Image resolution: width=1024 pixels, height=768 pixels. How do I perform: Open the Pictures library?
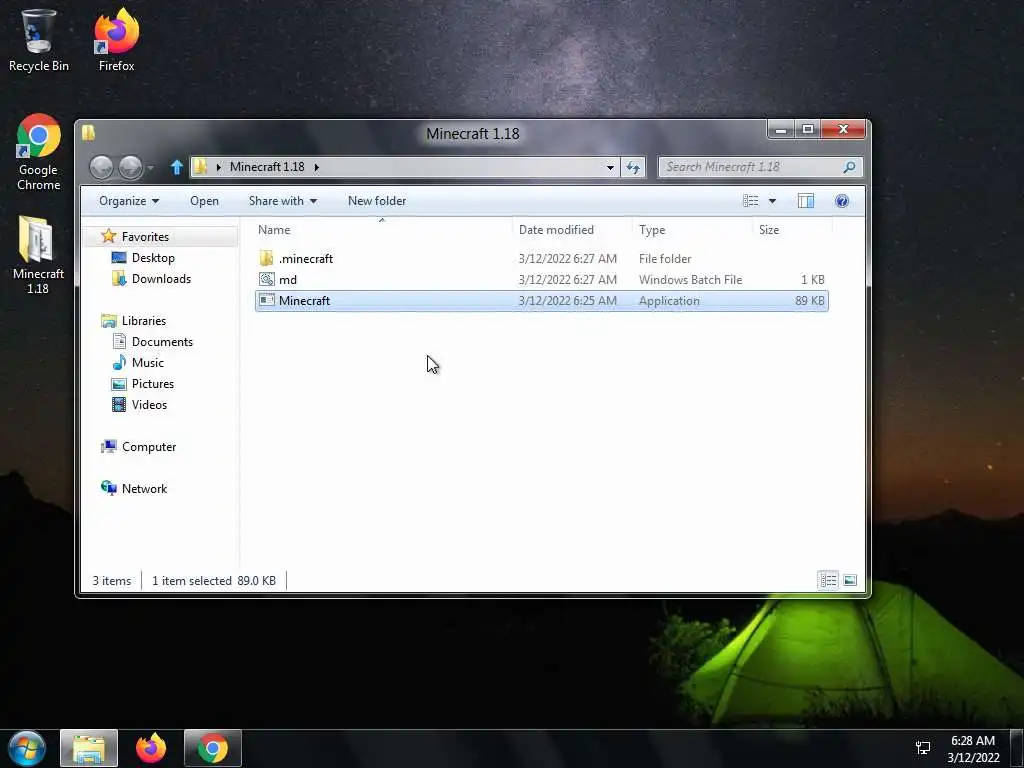click(x=152, y=384)
